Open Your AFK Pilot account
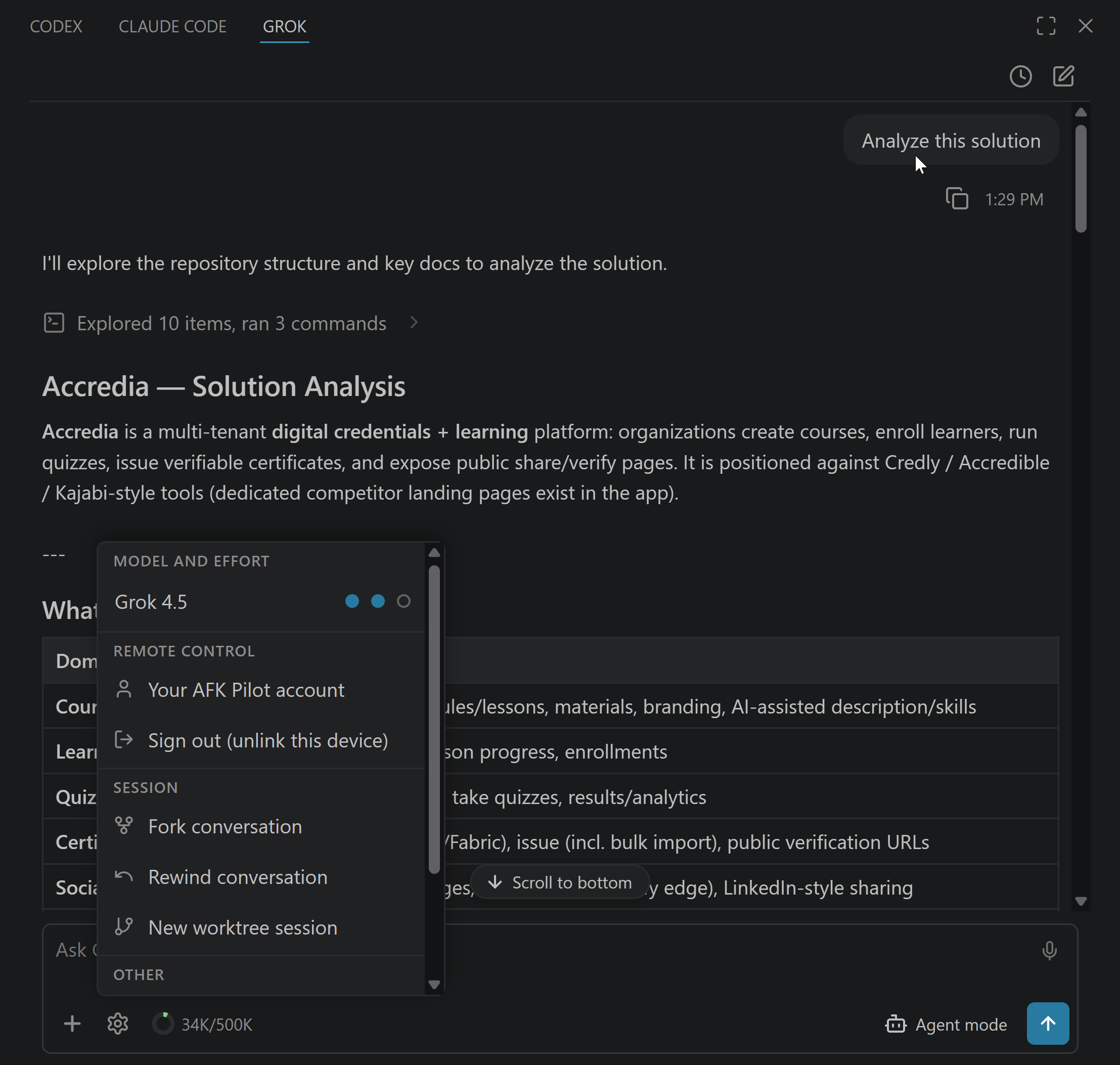 [262, 690]
